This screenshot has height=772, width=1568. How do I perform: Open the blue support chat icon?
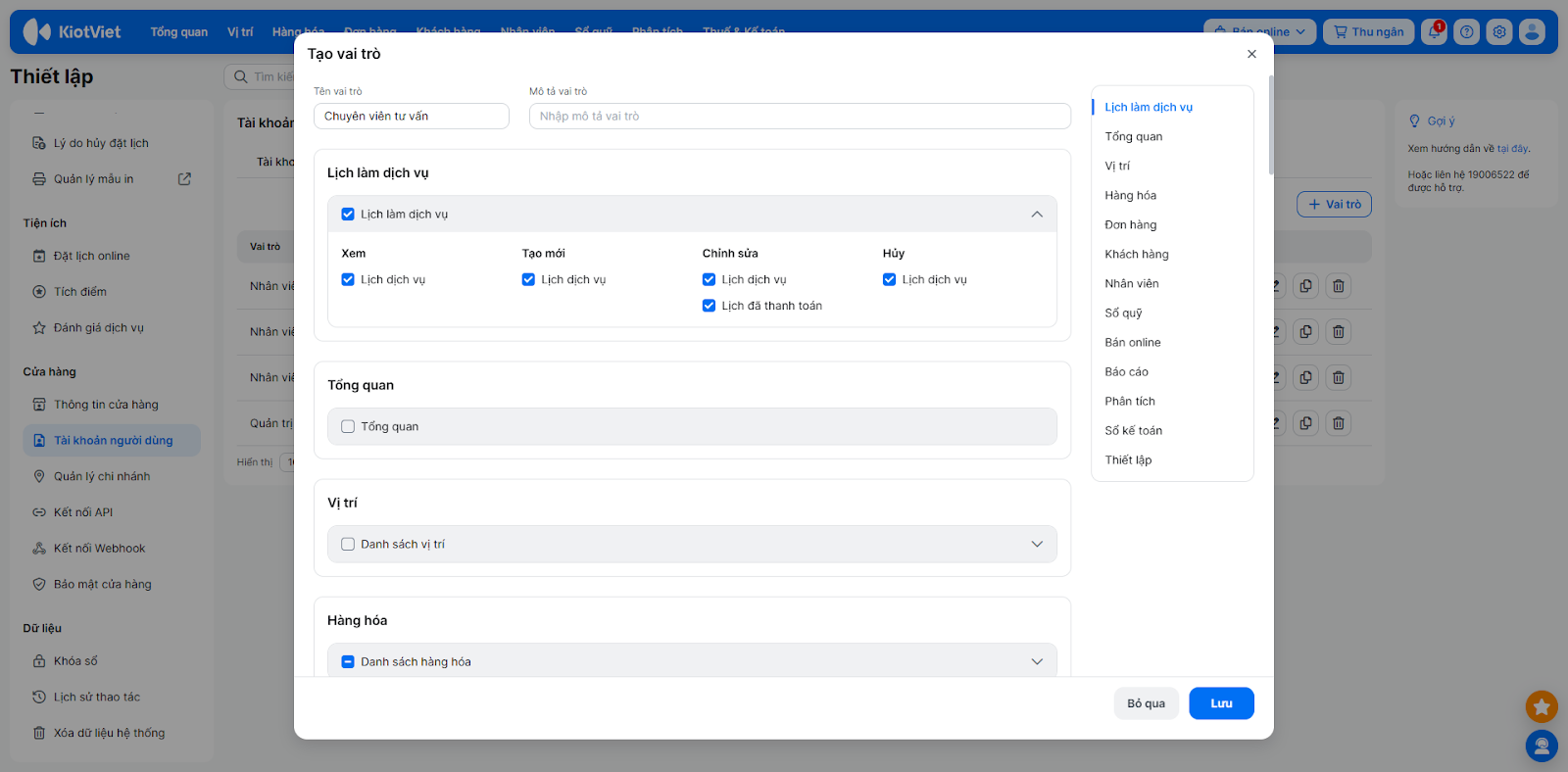point(1542,747)
